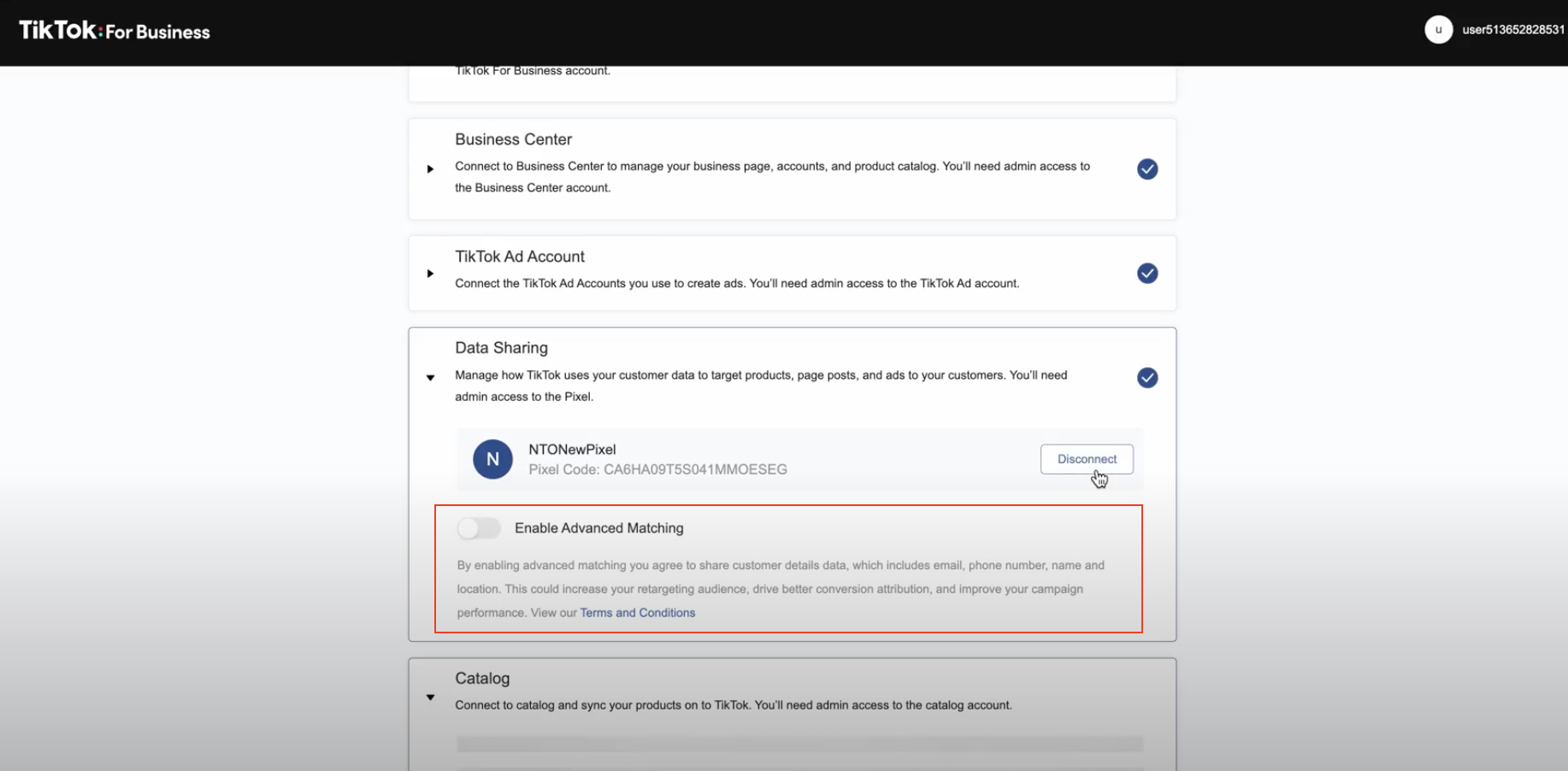Open the Terms and Conditions link

(x=637, y=612)
